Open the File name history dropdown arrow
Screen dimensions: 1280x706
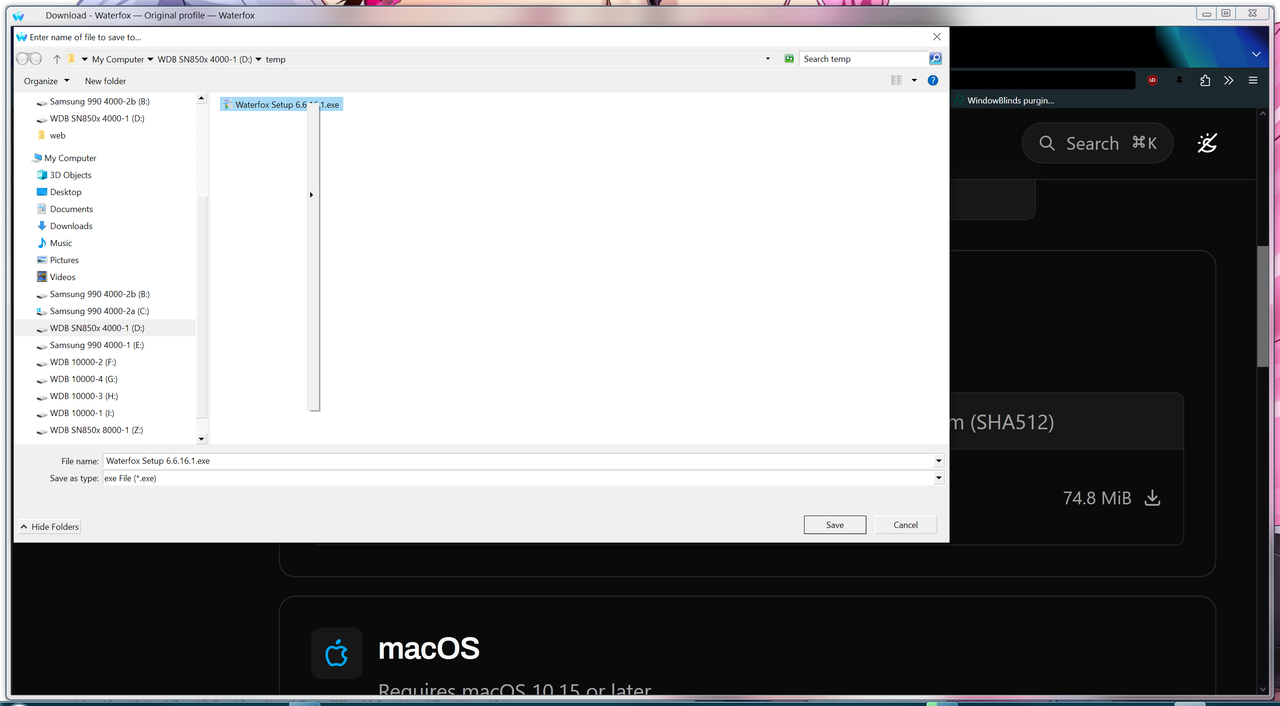pos(938,461)
